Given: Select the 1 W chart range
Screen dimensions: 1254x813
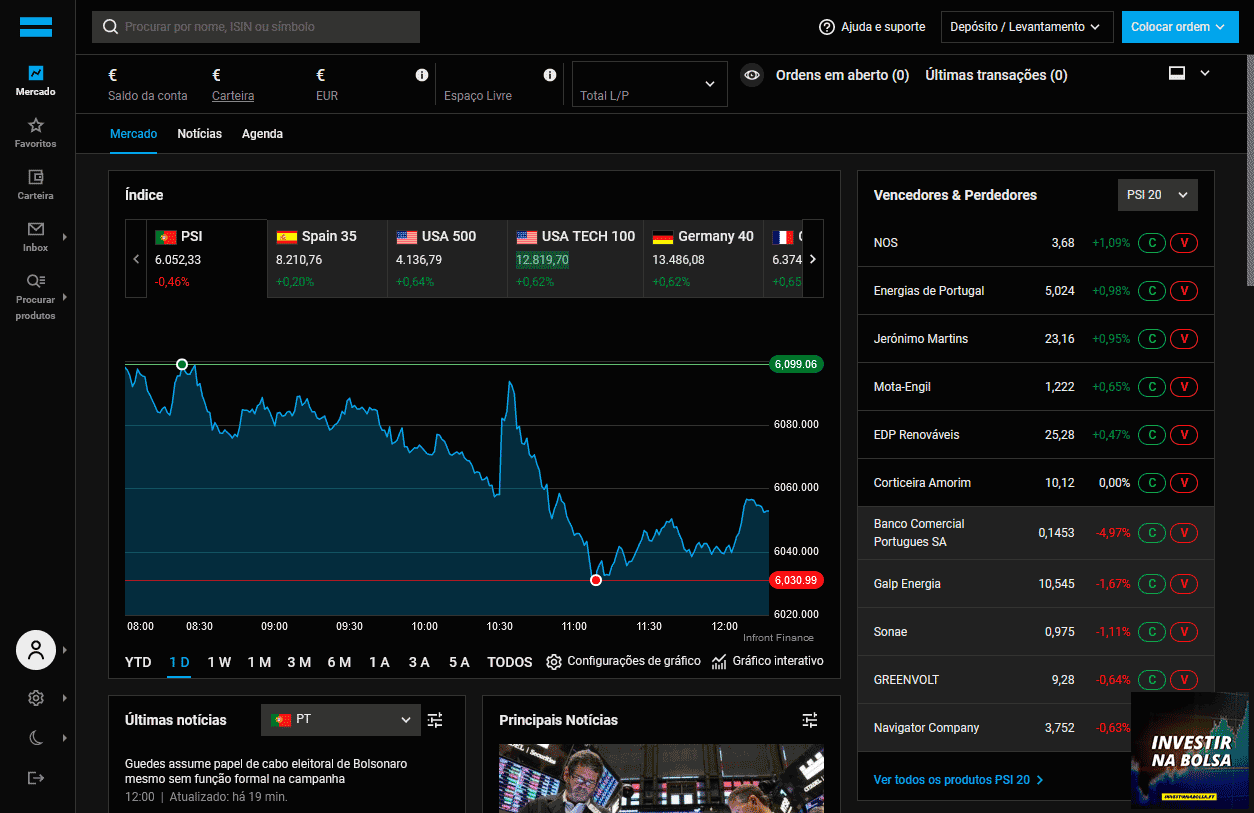Looking at the screenshot, I should coord(219,662).
